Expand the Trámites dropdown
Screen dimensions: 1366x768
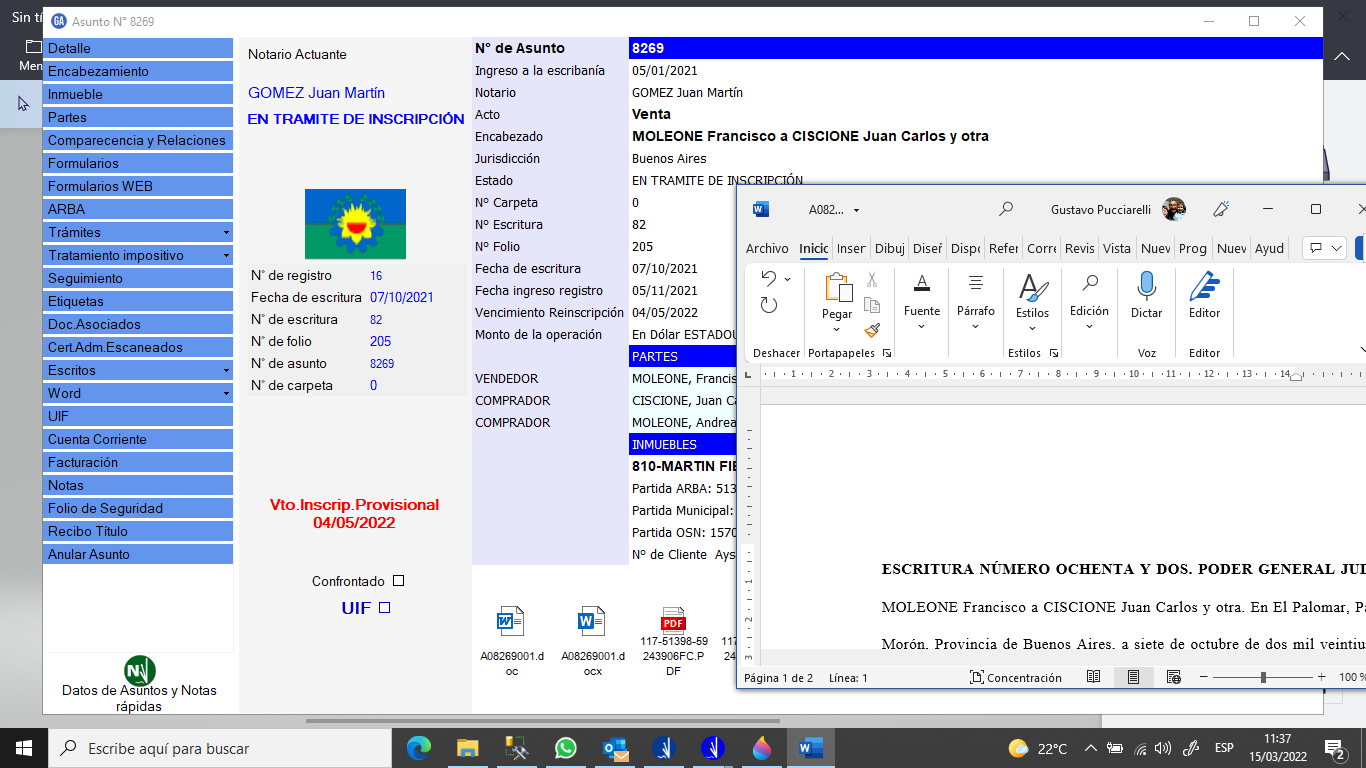click(x=226, y=233)
